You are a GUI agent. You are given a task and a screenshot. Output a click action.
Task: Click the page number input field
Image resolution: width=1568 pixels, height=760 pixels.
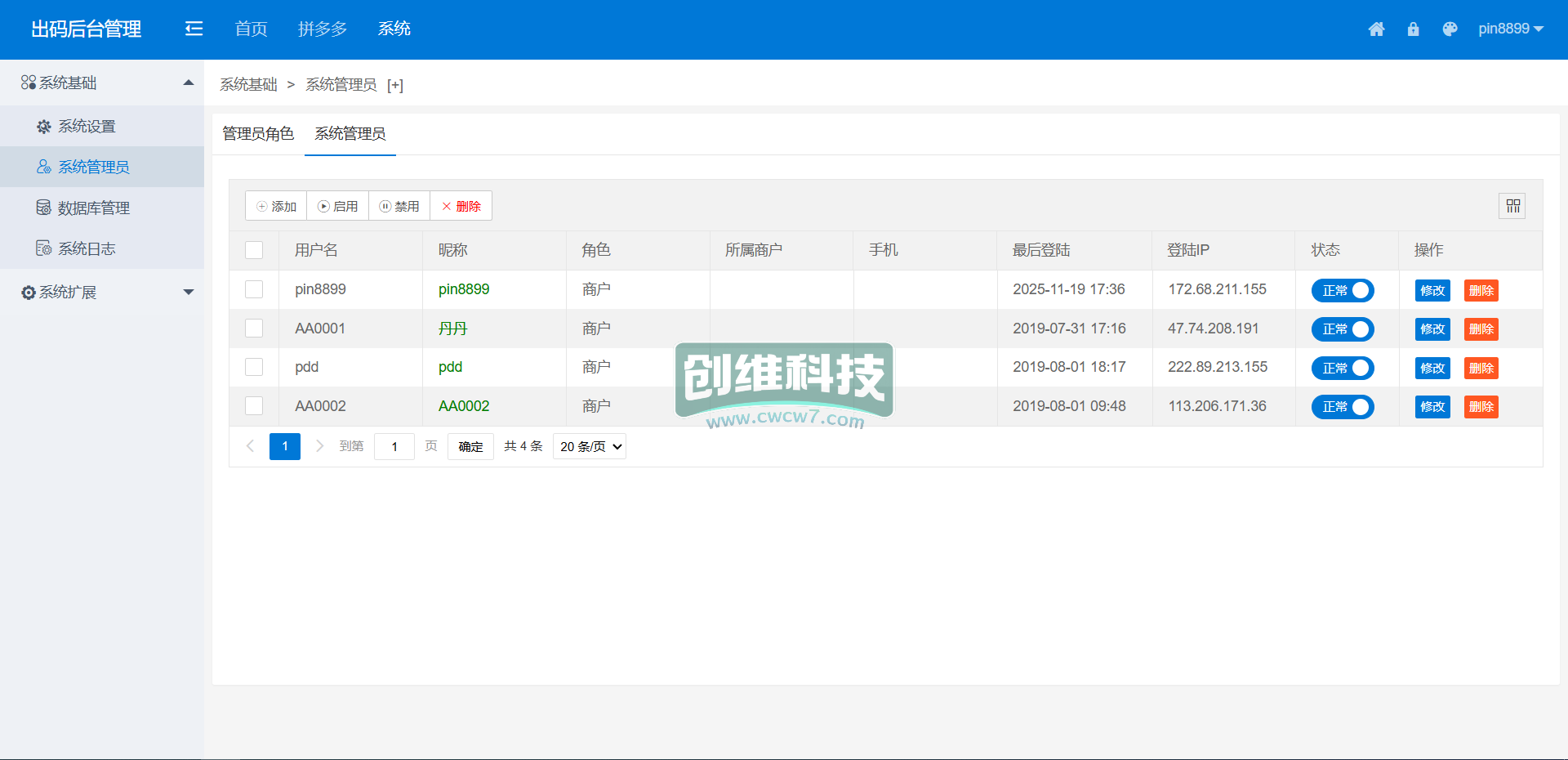(394, 447)
